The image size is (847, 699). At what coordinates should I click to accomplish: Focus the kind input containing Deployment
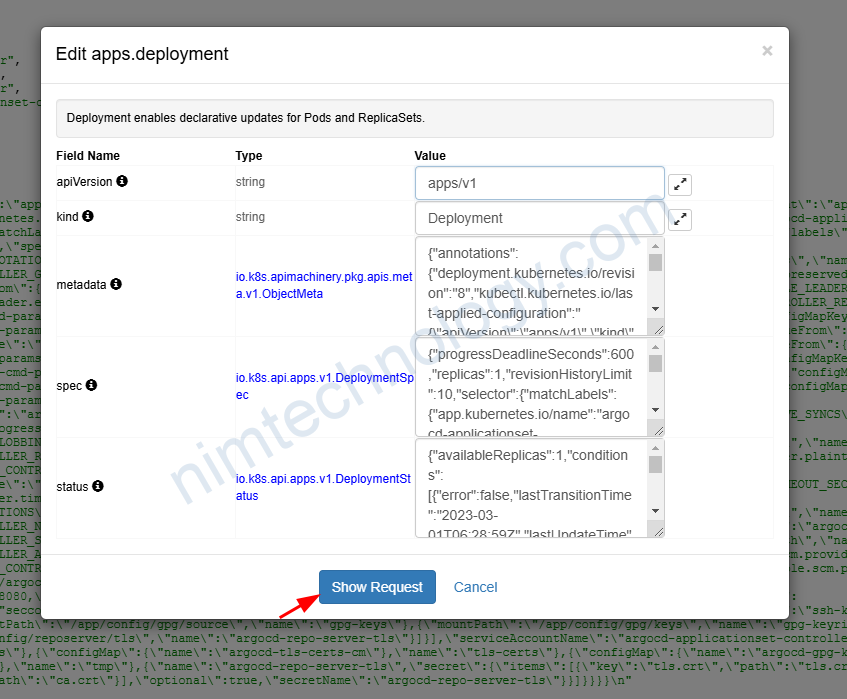point(539,218)
